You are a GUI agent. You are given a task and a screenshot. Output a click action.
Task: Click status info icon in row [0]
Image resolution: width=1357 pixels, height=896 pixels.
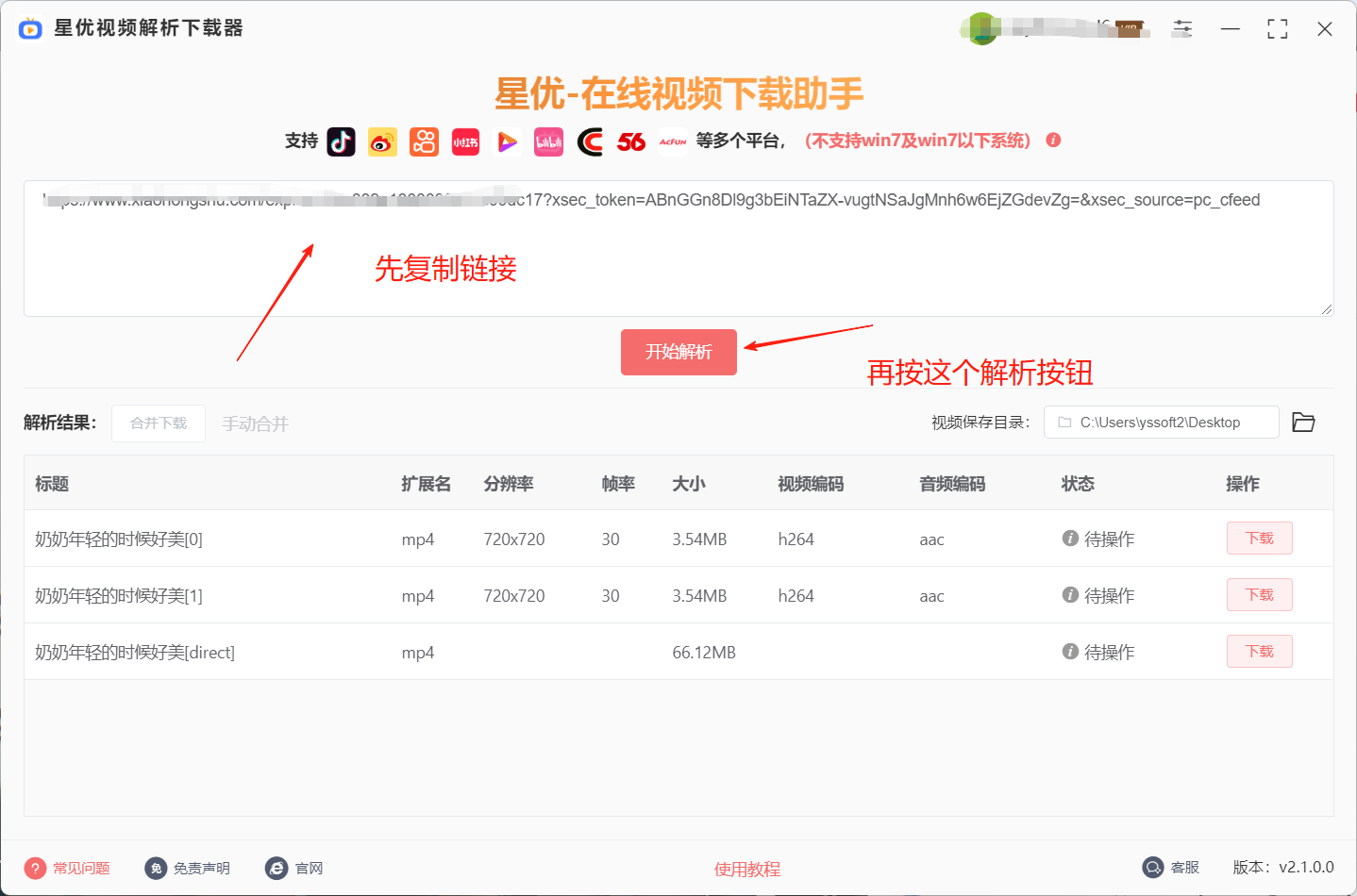(x=1070, y=539)
